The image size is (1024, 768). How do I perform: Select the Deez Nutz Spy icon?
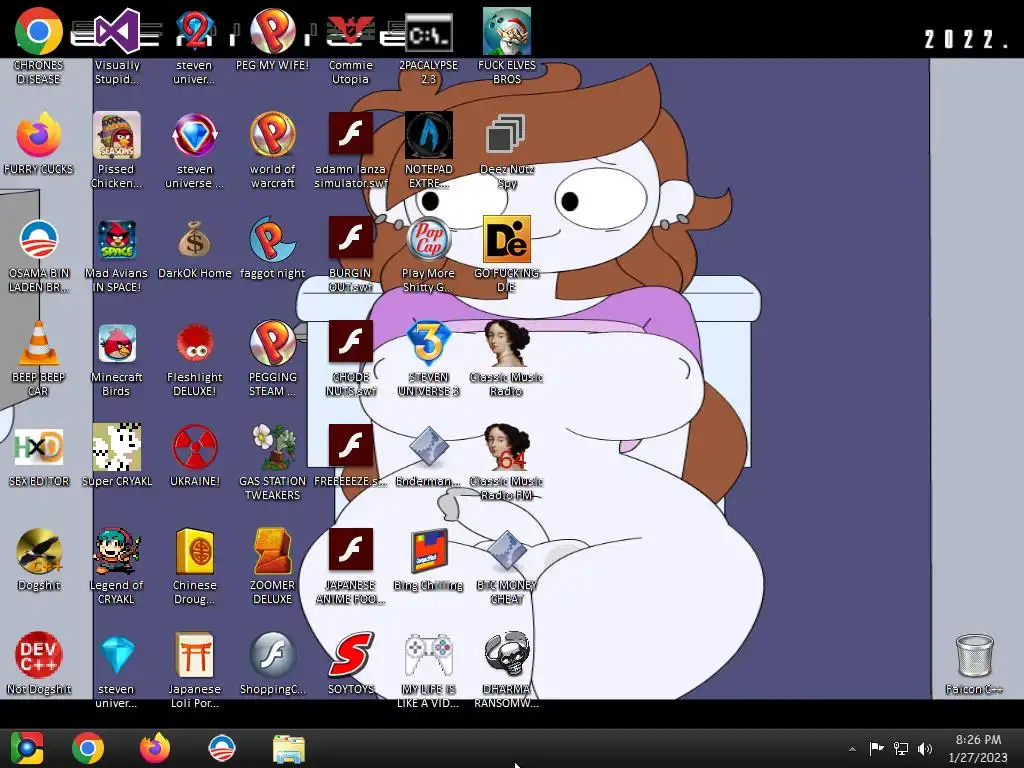pyautogui.click(x=506, y=136)
